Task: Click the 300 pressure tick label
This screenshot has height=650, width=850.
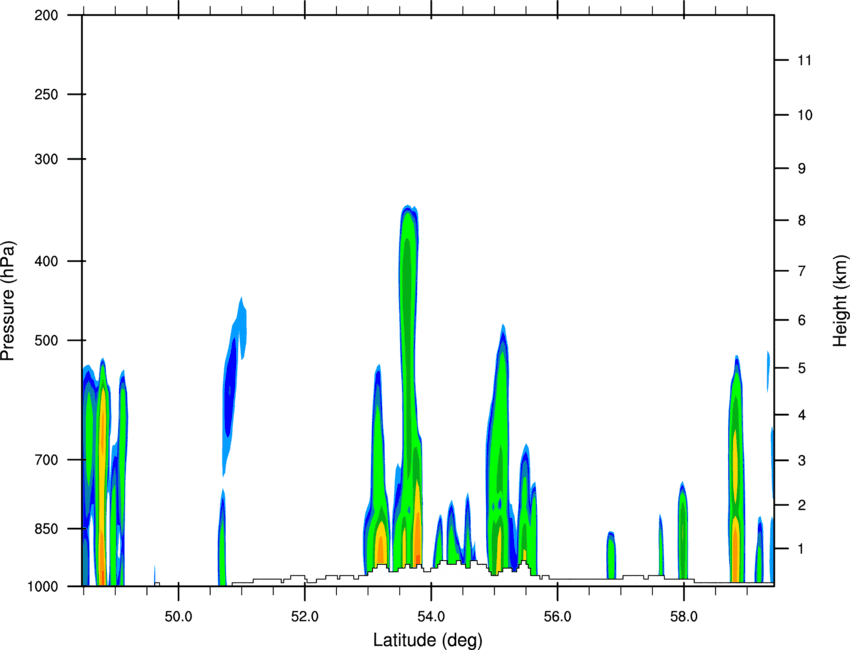Action: tap(46, 159)
